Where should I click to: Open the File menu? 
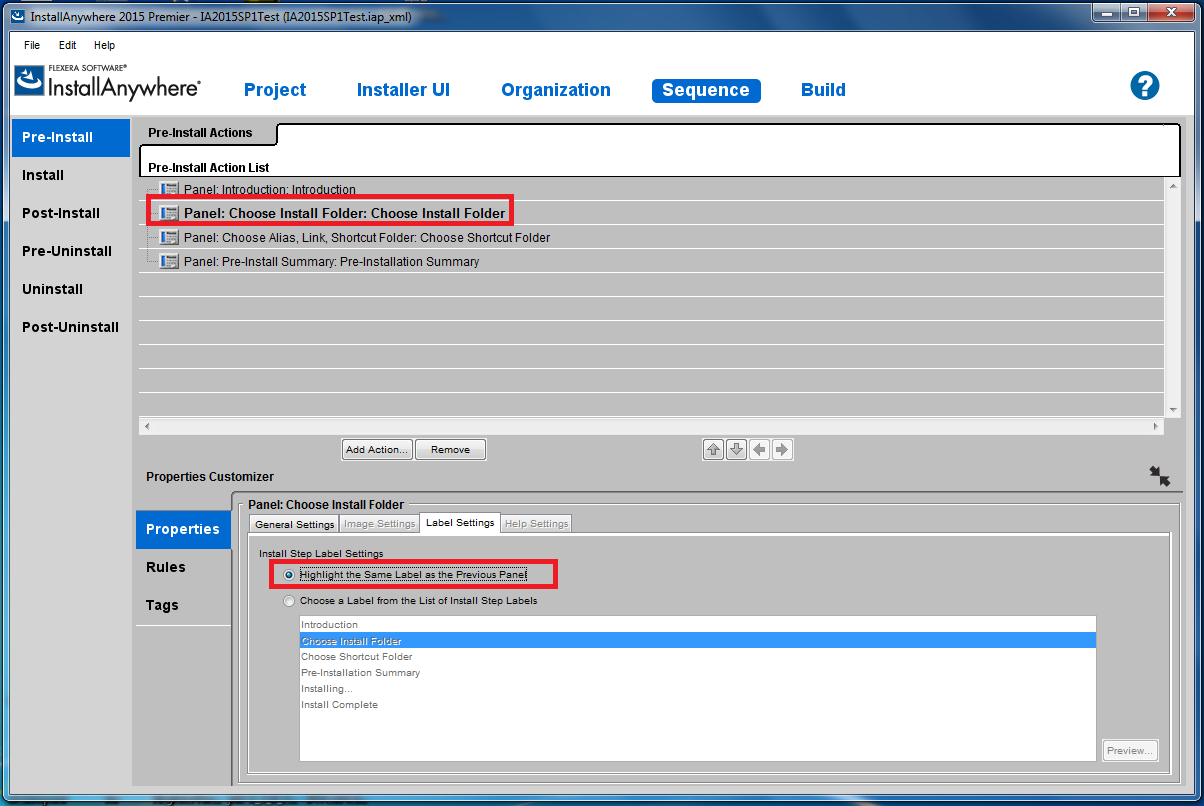tap(32, 45)
